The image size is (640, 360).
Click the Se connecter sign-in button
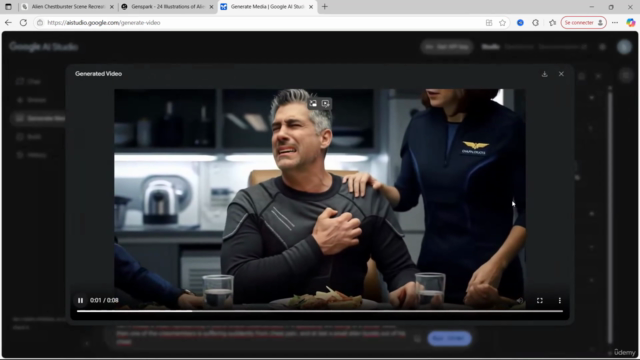[x=583, y=22]
